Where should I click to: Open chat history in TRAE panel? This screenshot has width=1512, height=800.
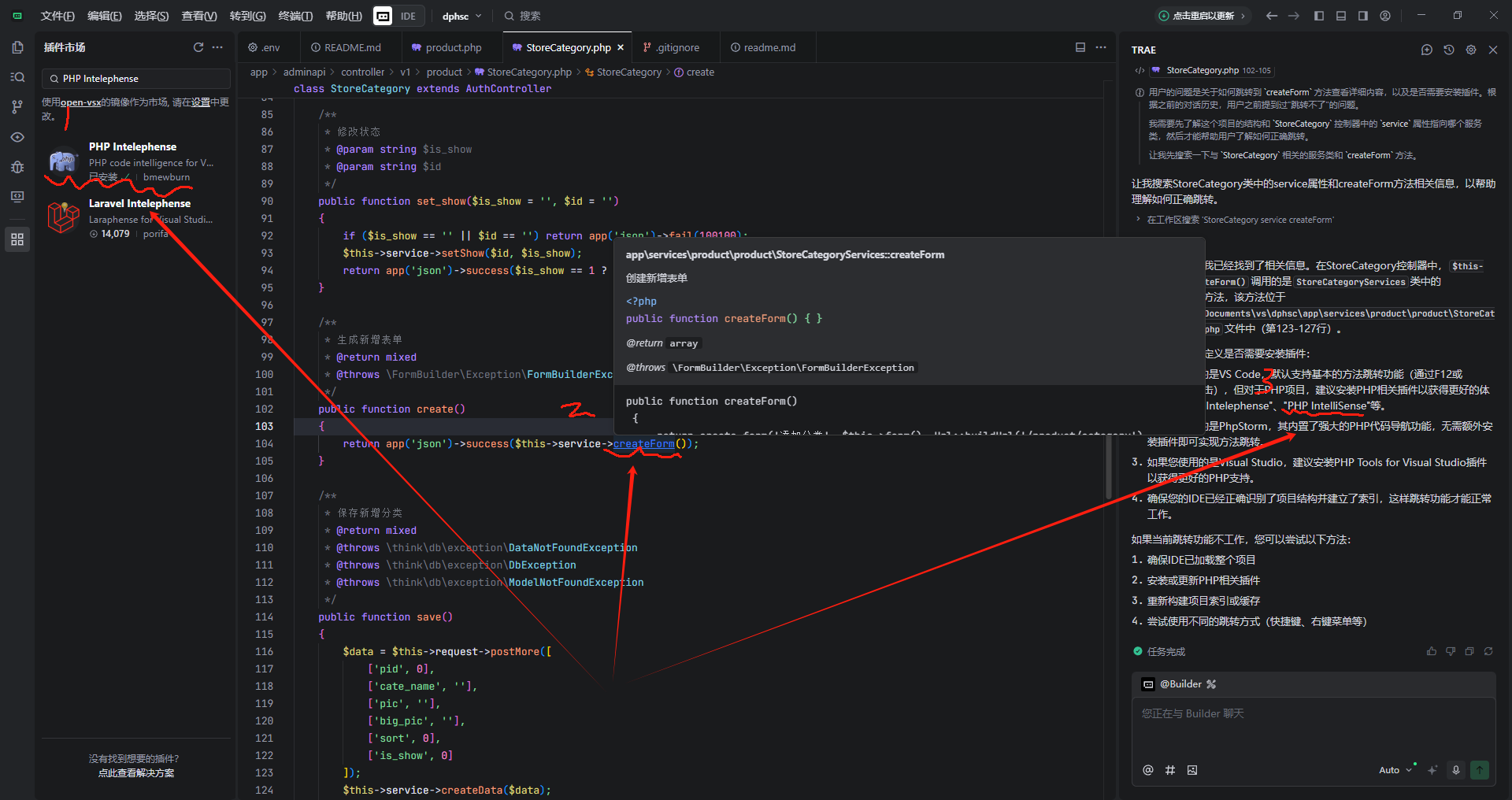pos(1448,50)
